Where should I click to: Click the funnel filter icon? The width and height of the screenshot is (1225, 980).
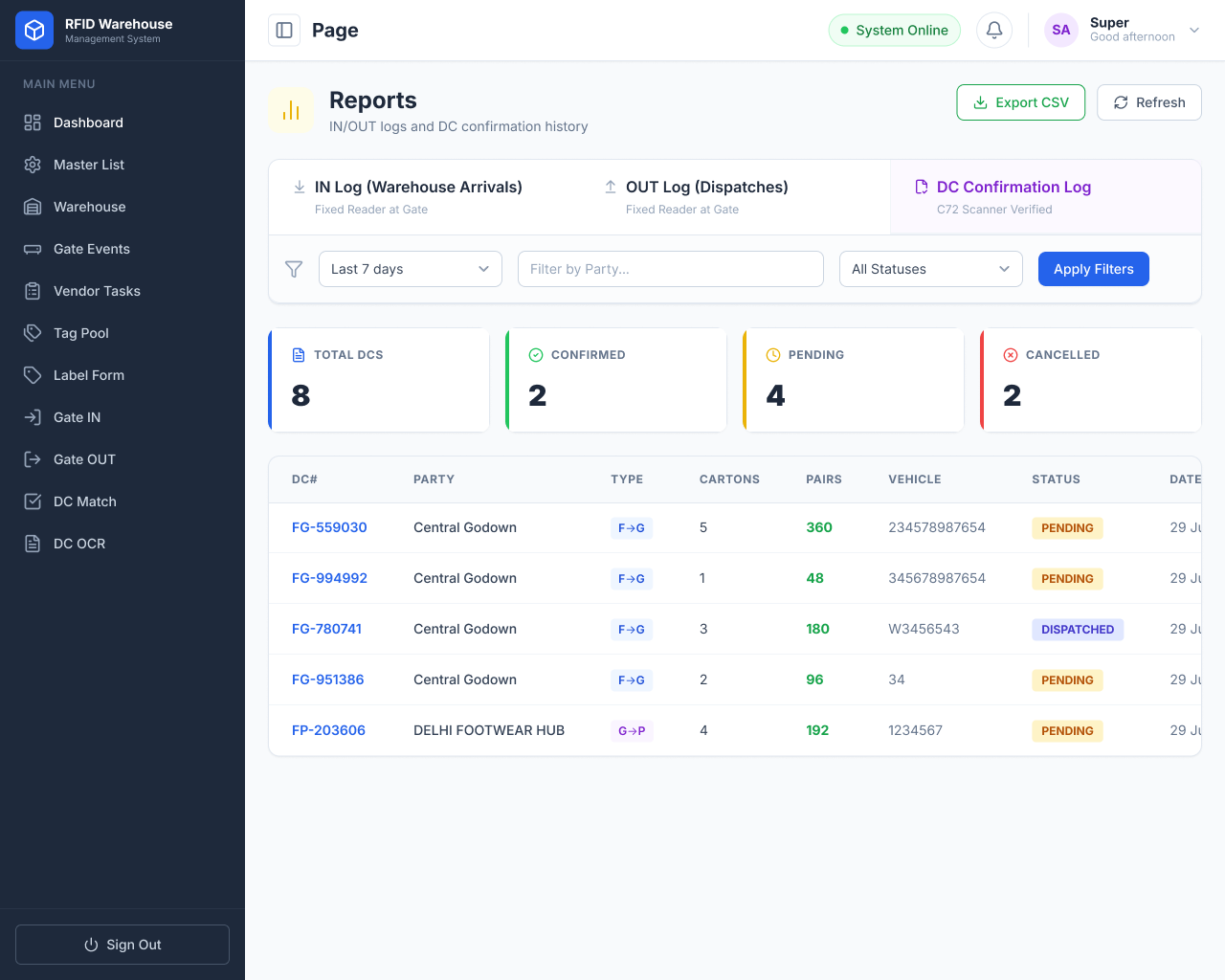[294, 269]
